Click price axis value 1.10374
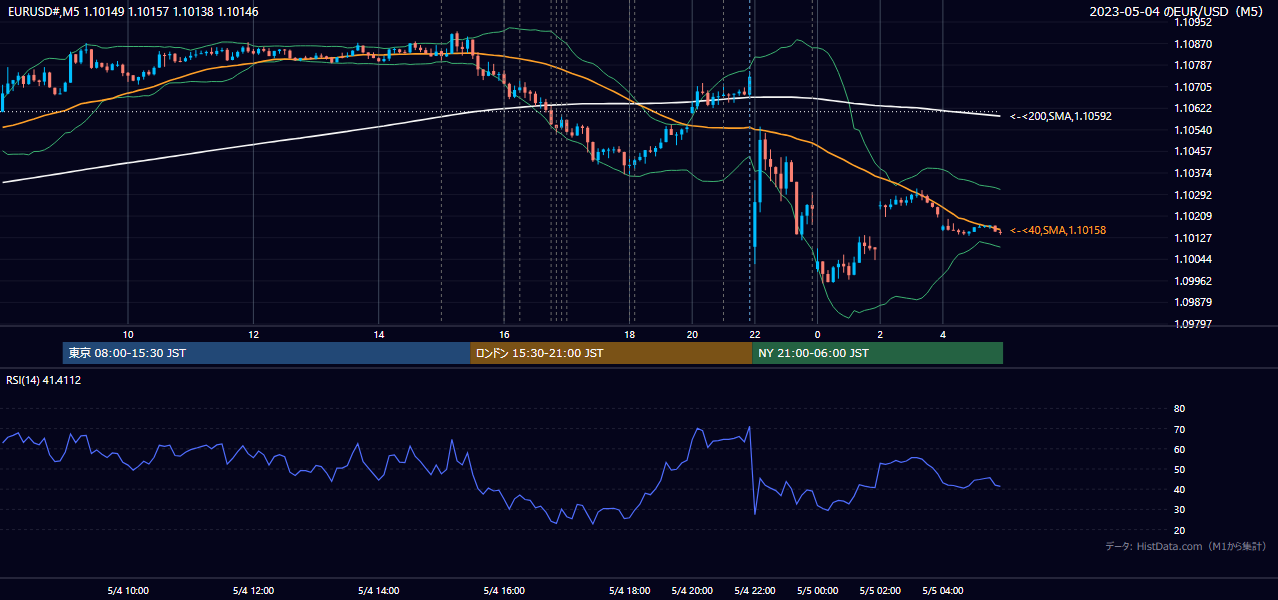This screenshot has height=600, width=1278. coord(1193,173)
